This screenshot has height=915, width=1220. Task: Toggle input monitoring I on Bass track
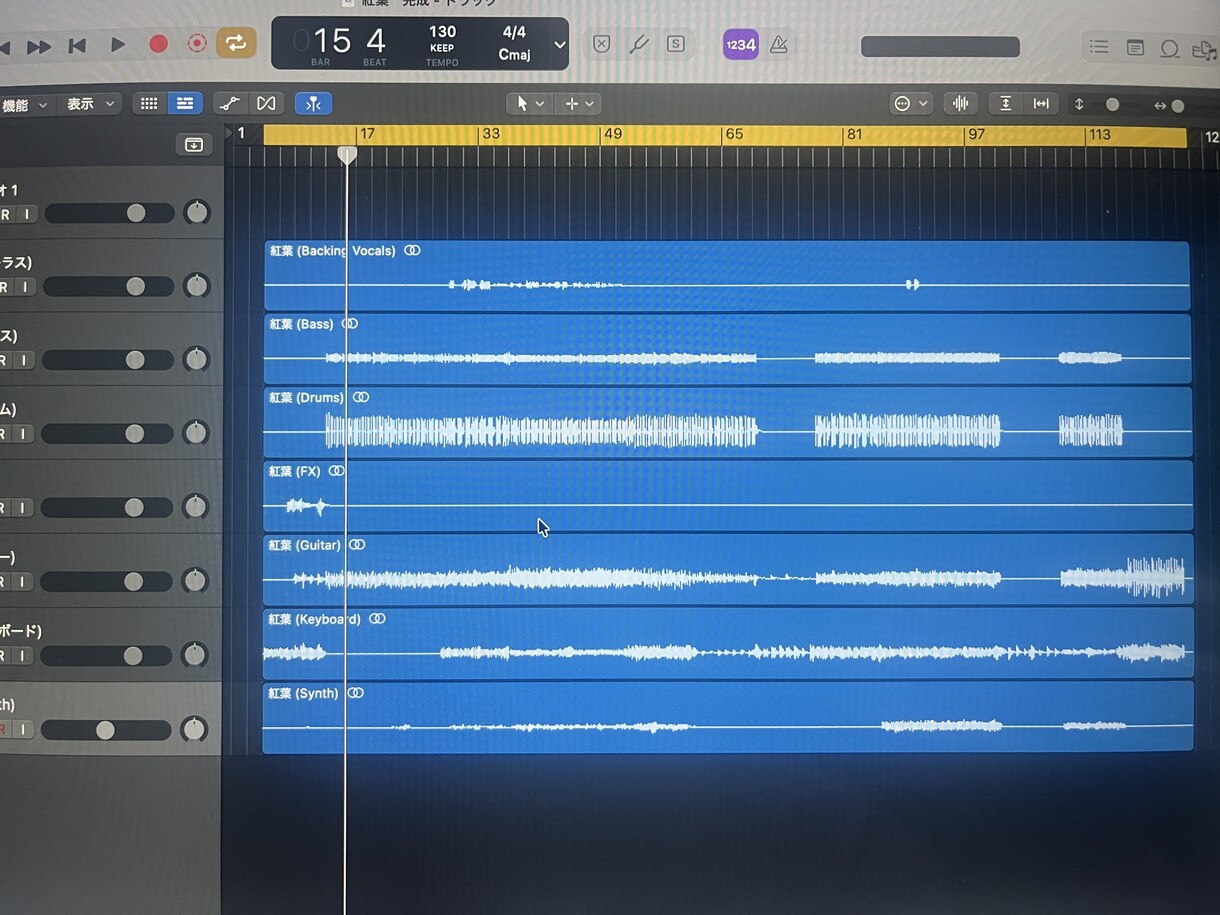tap(26, 360)
